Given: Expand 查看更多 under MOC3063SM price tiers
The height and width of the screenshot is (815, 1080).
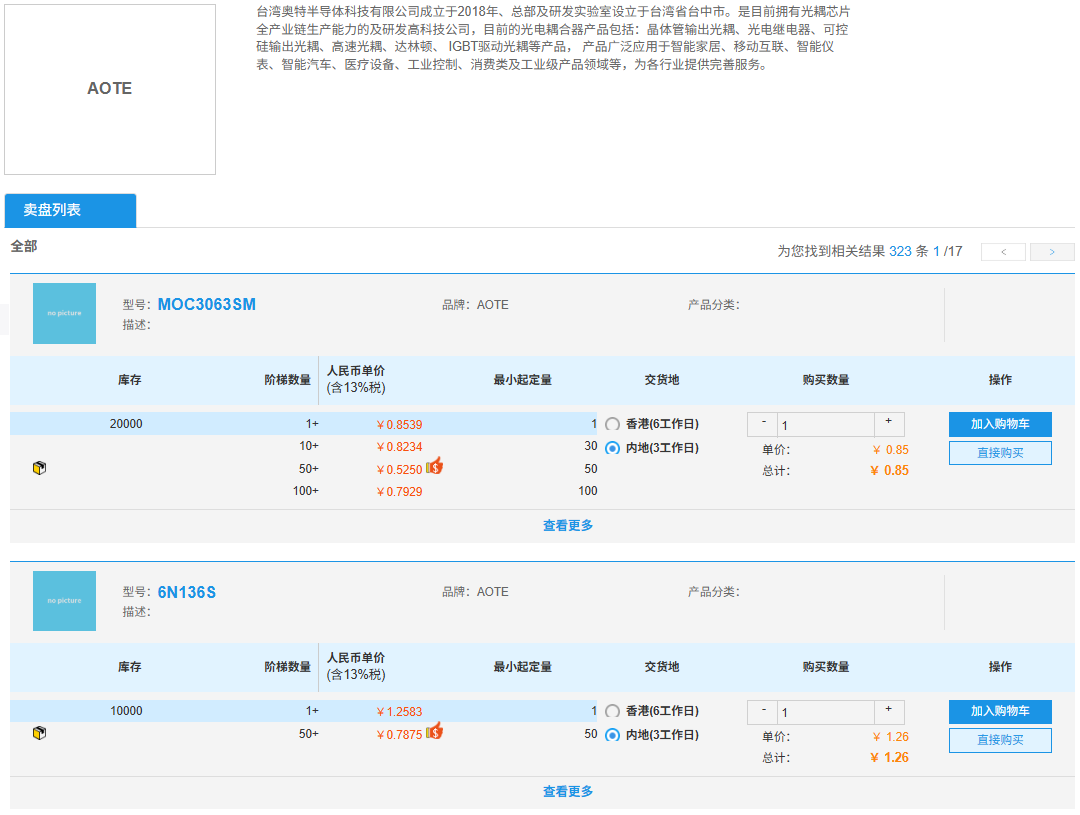Looking at the screenshot, I should click(x=567, y=526).
